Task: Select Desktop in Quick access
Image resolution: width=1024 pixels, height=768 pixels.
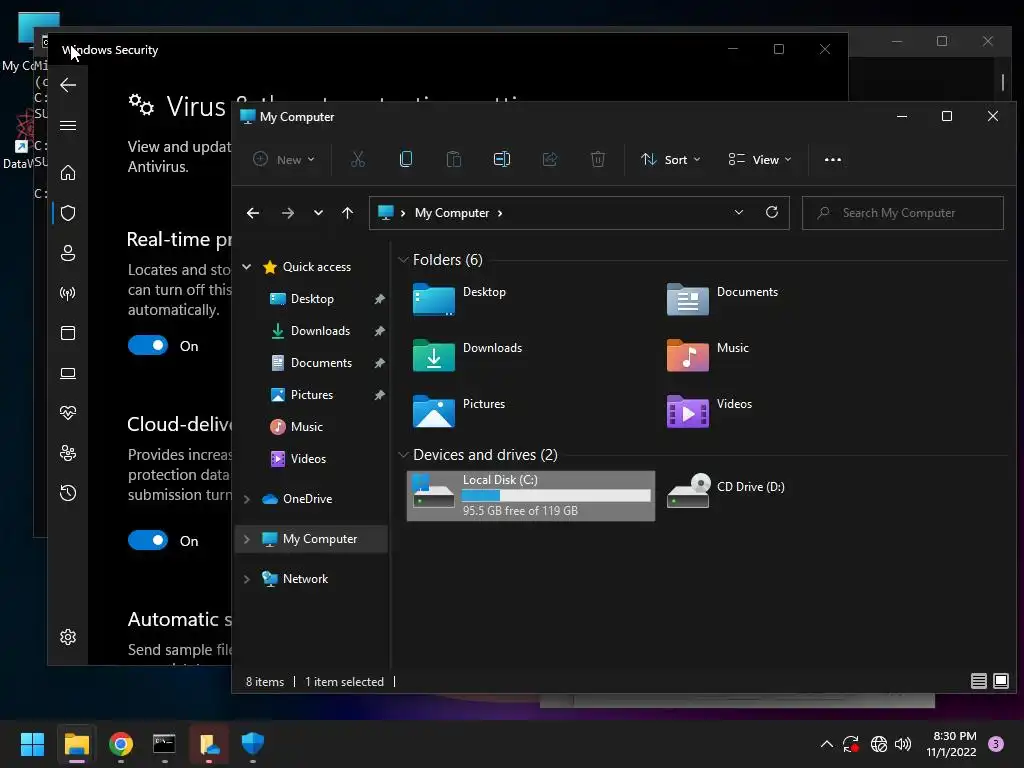Action: pos(312,298)
